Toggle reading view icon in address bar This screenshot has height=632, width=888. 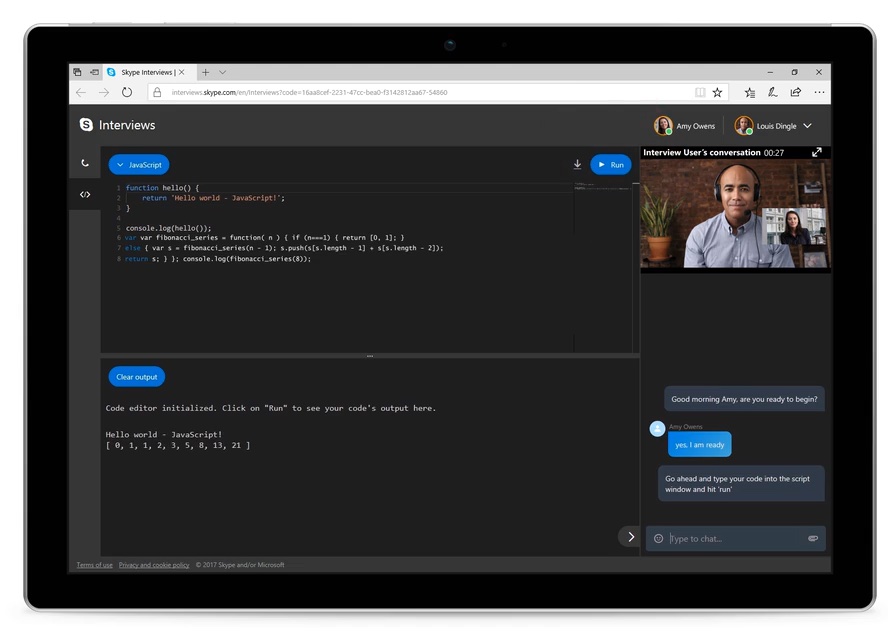(700, 92)
